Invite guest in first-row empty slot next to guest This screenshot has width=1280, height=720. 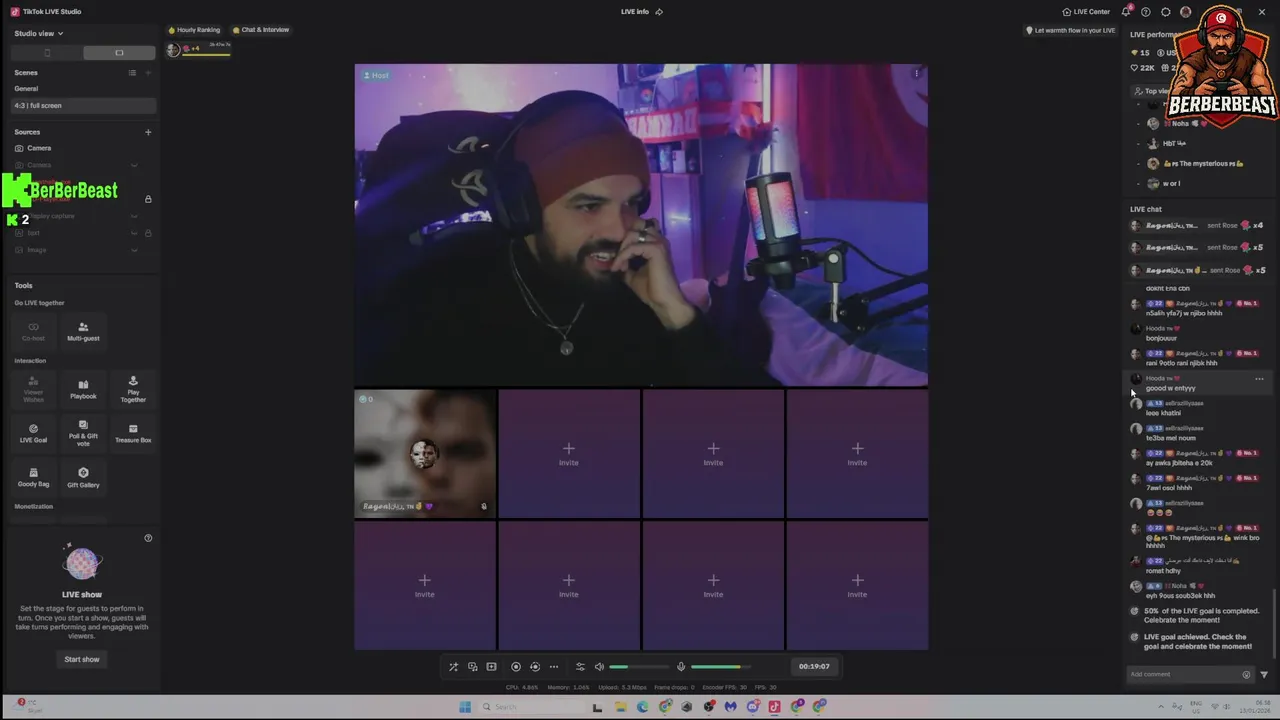pos(569,454)
